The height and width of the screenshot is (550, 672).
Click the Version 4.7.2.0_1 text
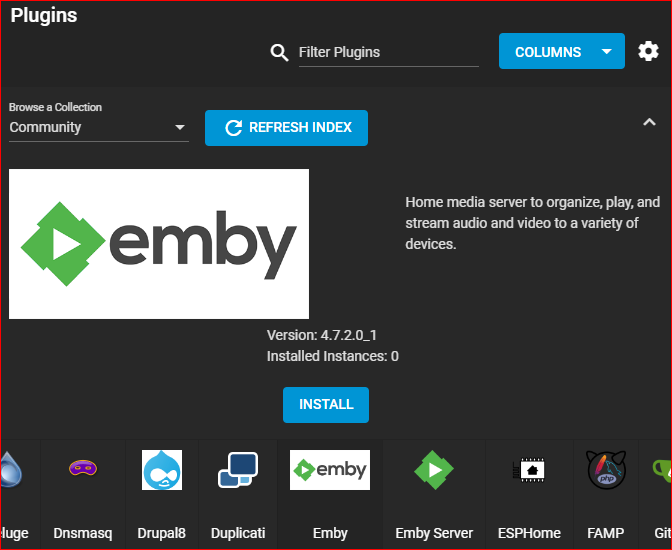pos(321,335)
